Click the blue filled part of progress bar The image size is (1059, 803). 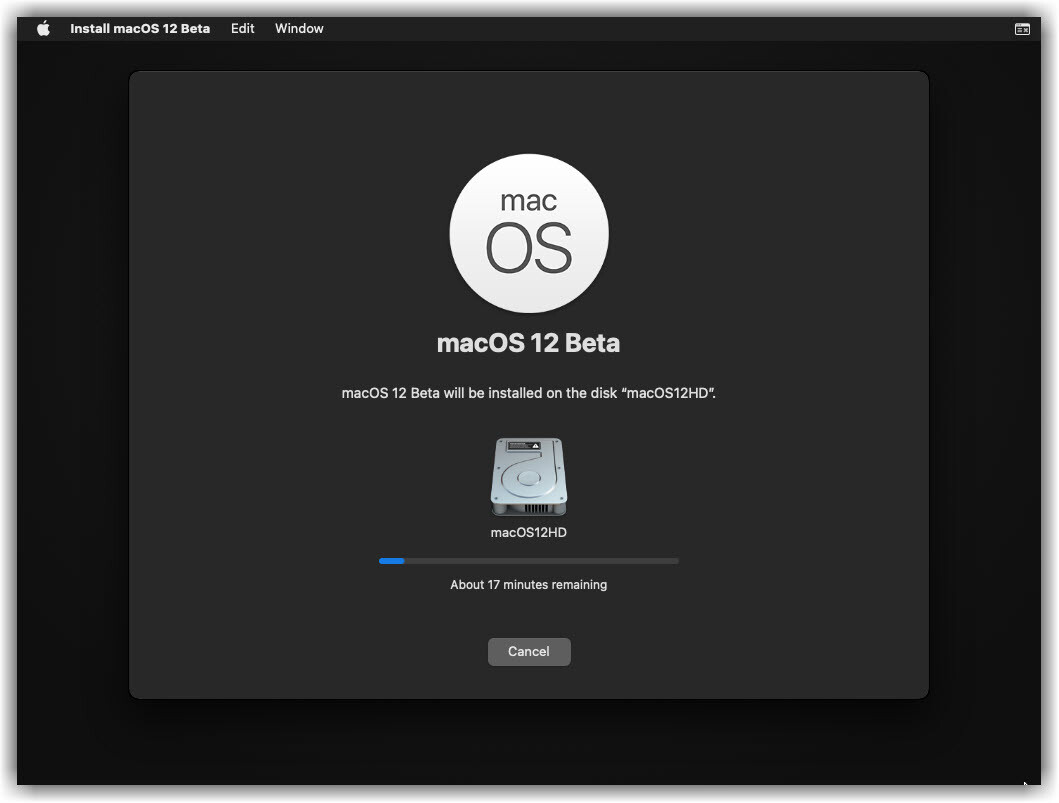tap(391, 561)
